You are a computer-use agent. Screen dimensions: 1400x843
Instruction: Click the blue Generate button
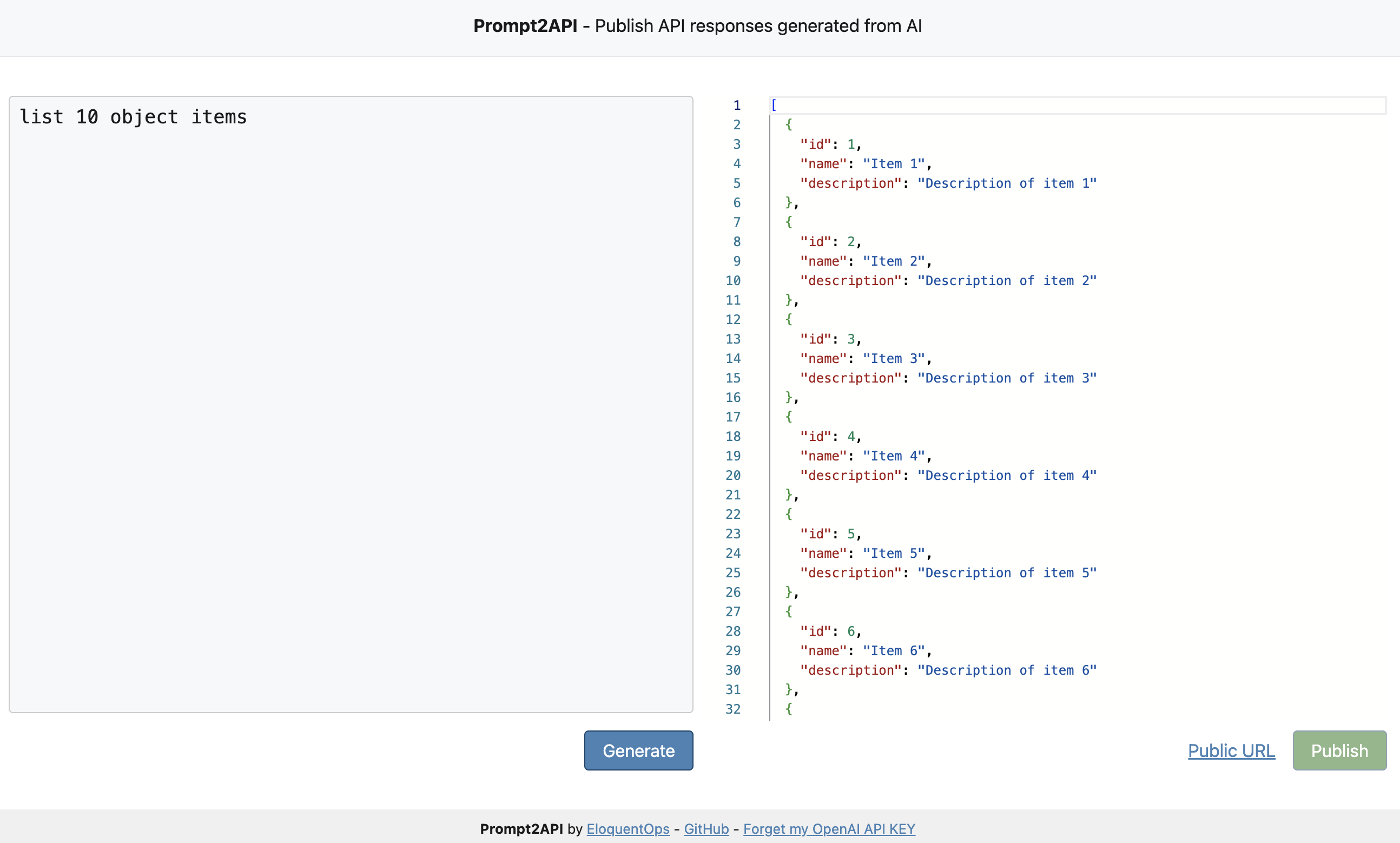pos(638,750)
